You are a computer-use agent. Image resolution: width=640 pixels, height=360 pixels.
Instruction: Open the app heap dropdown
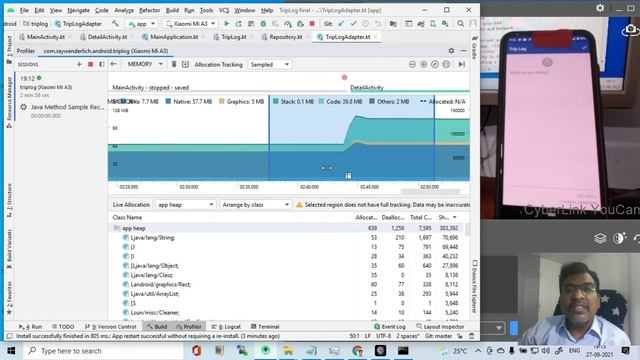[x=185, y=204]
